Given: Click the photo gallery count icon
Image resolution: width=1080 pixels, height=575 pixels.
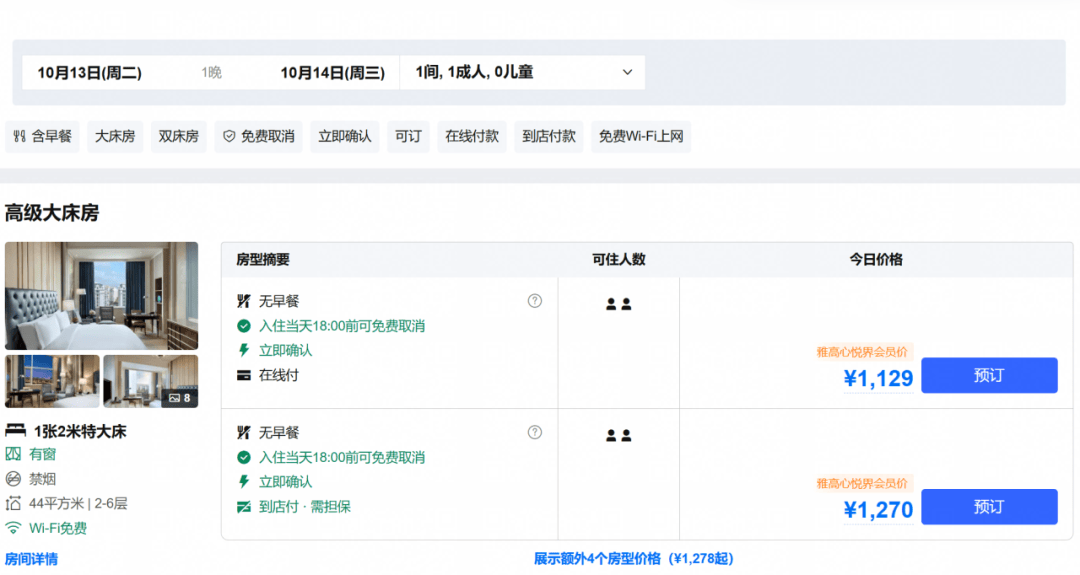Looking at the screenshot, I should (x=174, y=398).
